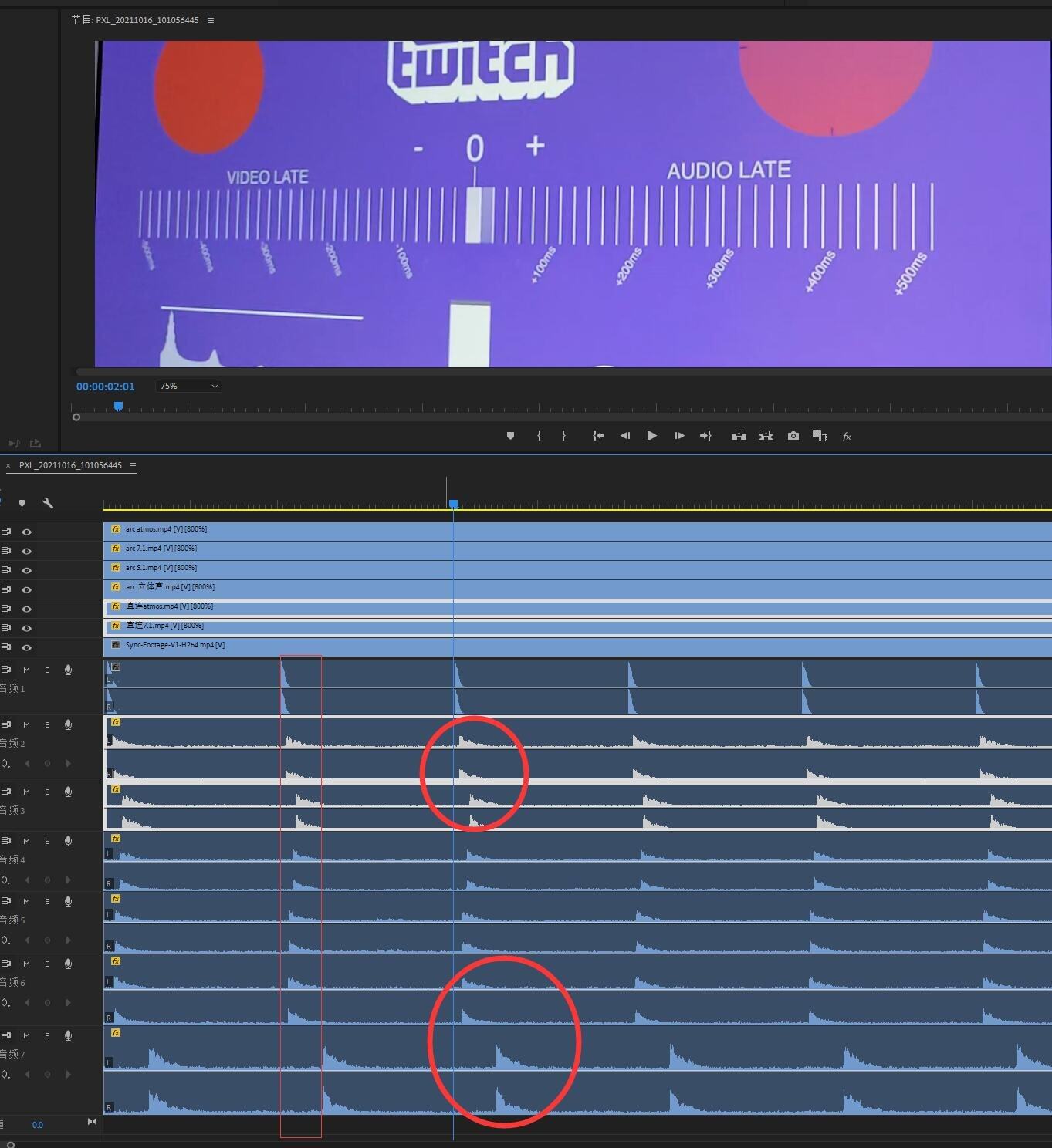1052x1148 pixels.
Task: Select the PXL_20211016_101056445 sequence tab
Action: click(x=70, y=465)
